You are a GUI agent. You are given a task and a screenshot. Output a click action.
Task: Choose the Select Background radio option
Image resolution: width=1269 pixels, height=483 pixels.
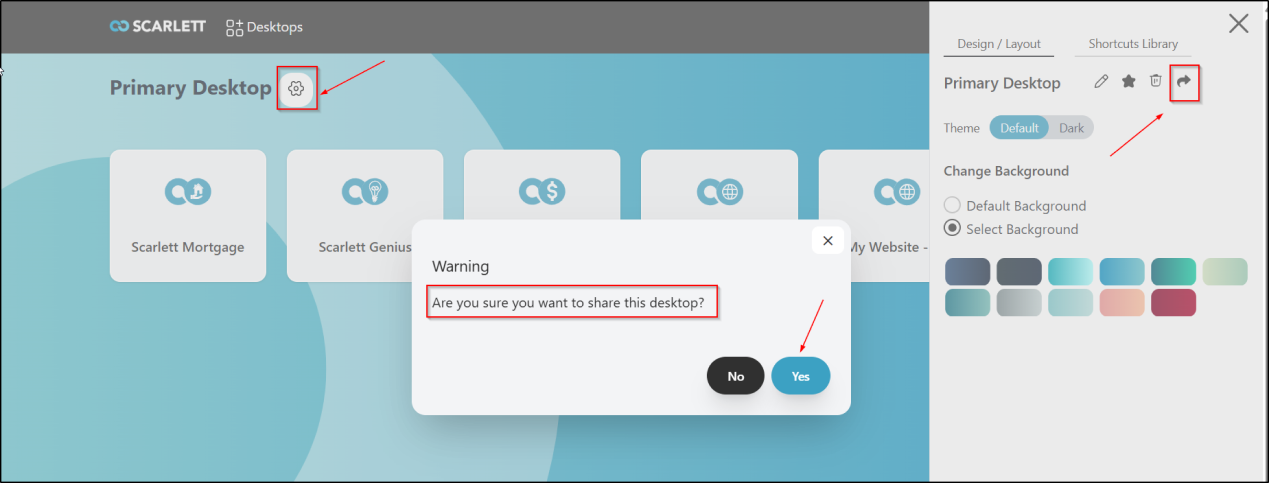point(953,229)
